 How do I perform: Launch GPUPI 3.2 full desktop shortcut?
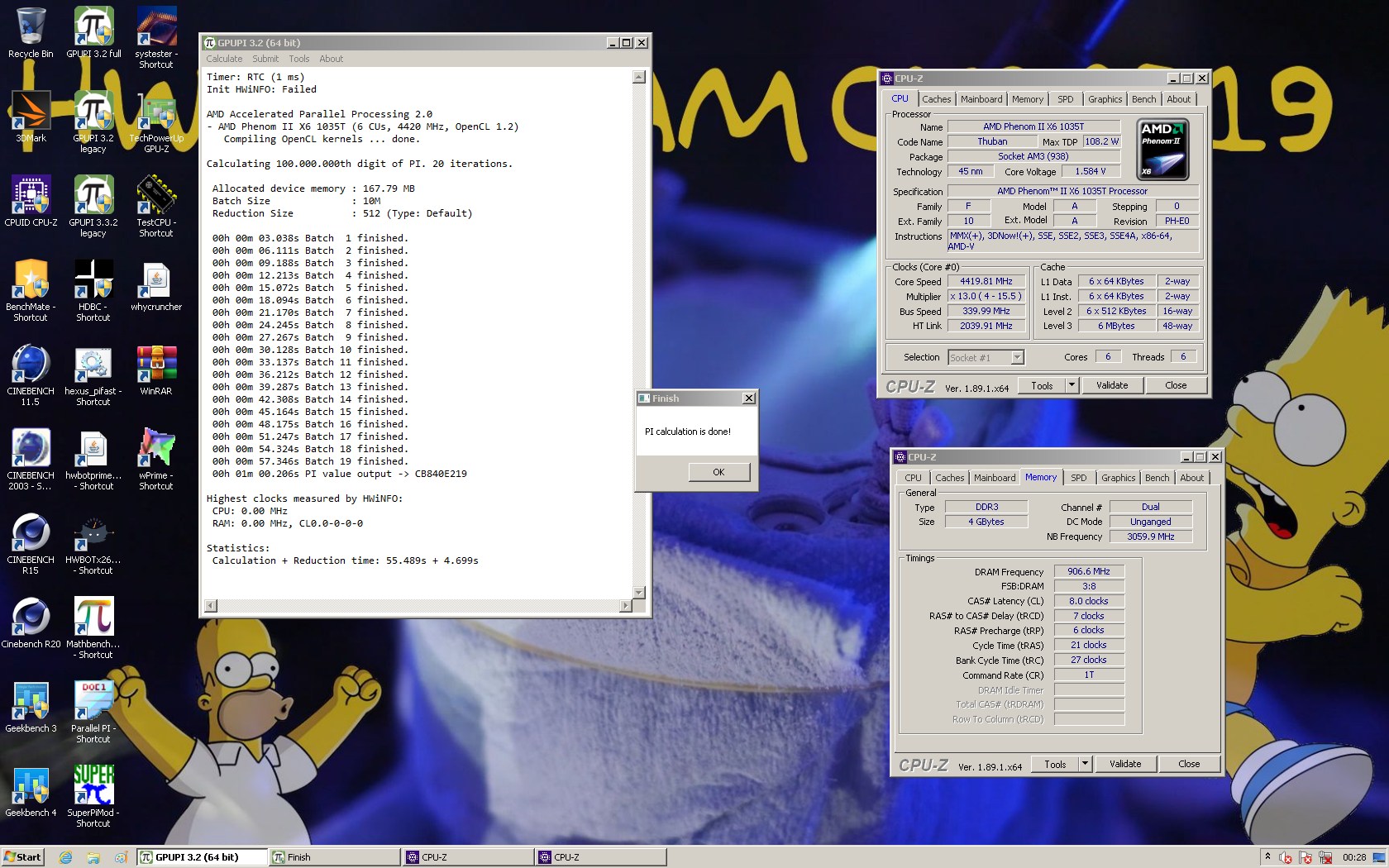[x=93, y=33]
